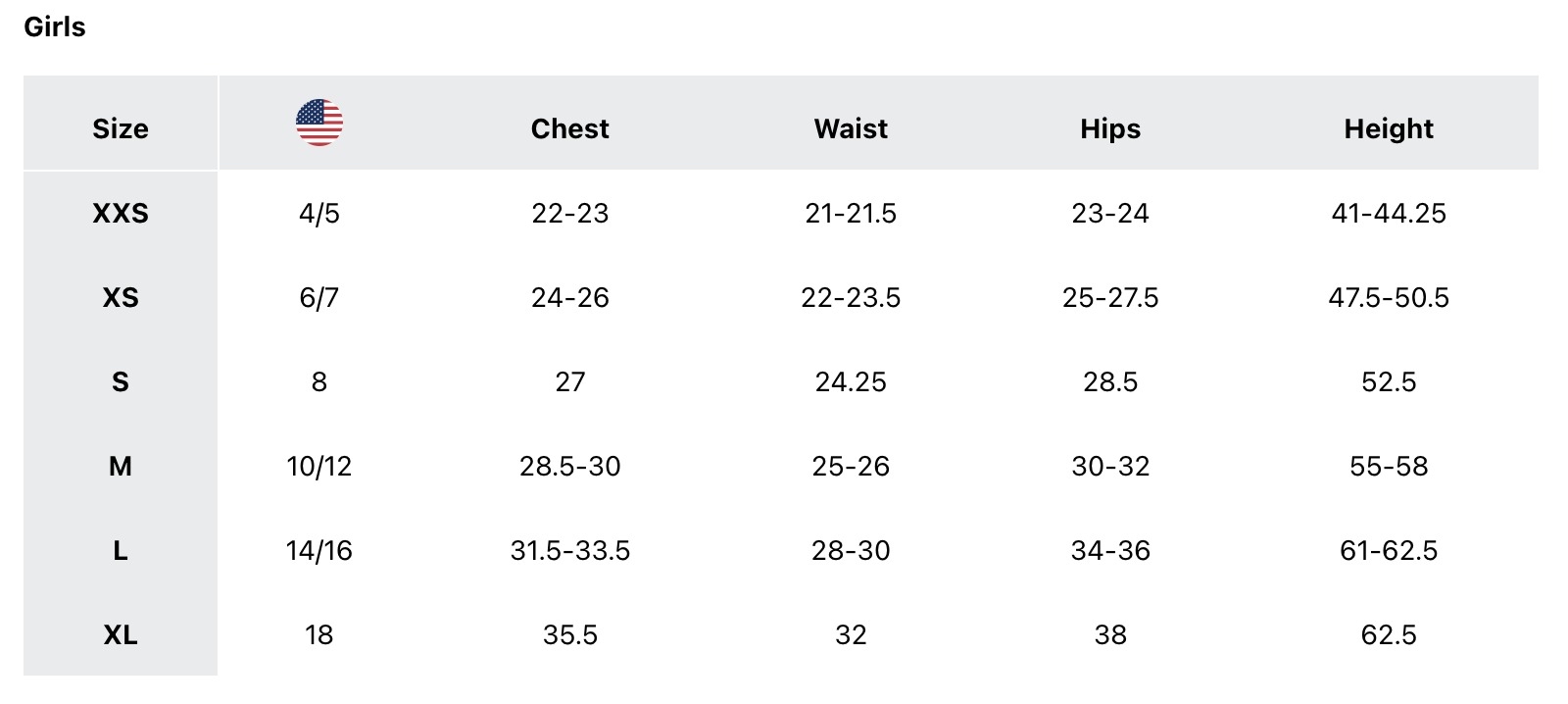Select the S size row label

pyautogui.click(x=121, y=381)
